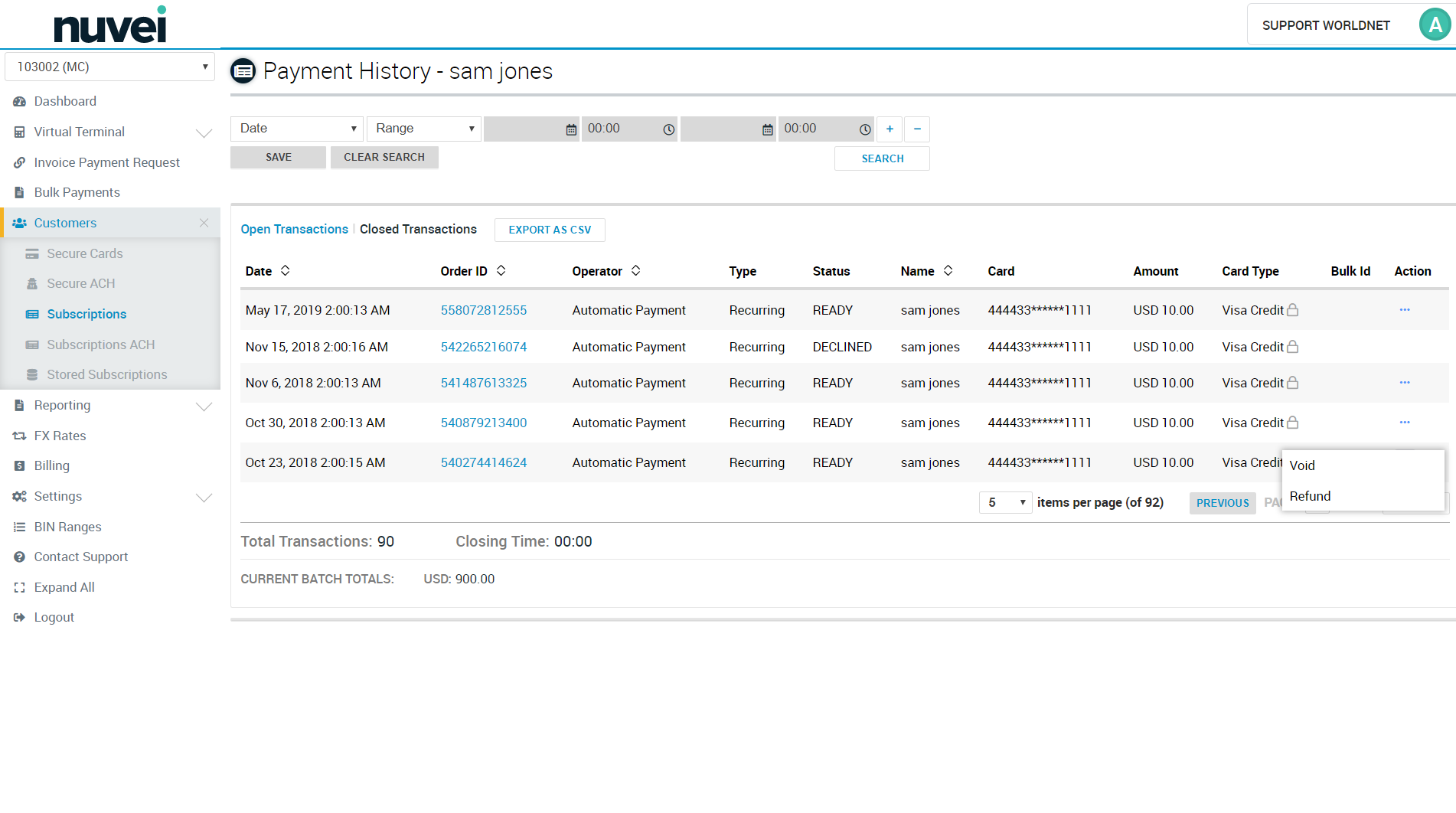Open the 103002 (MC) terminal dropdown
The image size is (1456, 813).
[x=109, y=67]
